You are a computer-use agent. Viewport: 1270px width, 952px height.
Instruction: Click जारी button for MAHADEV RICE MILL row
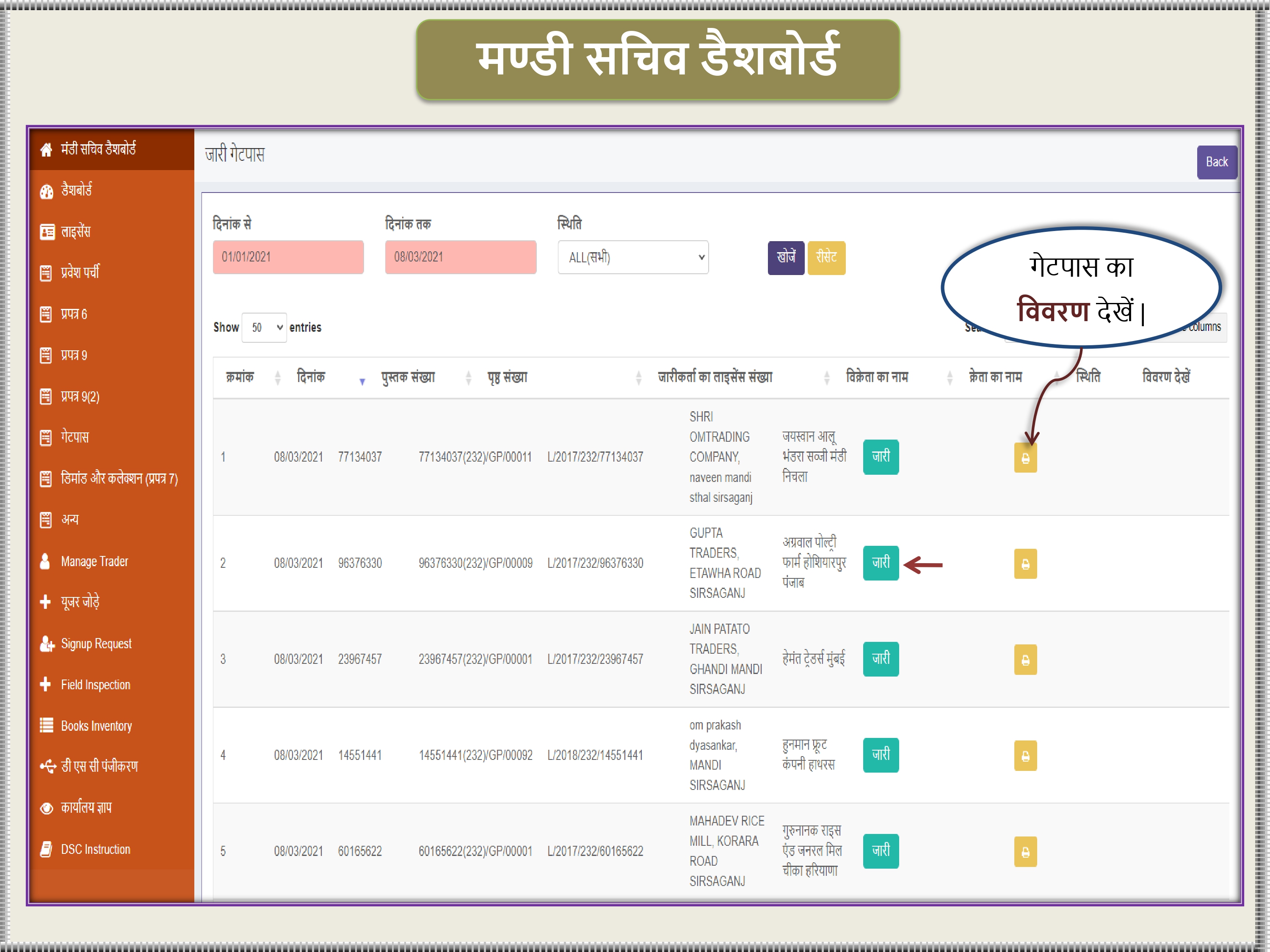click(x=881, y=851)
